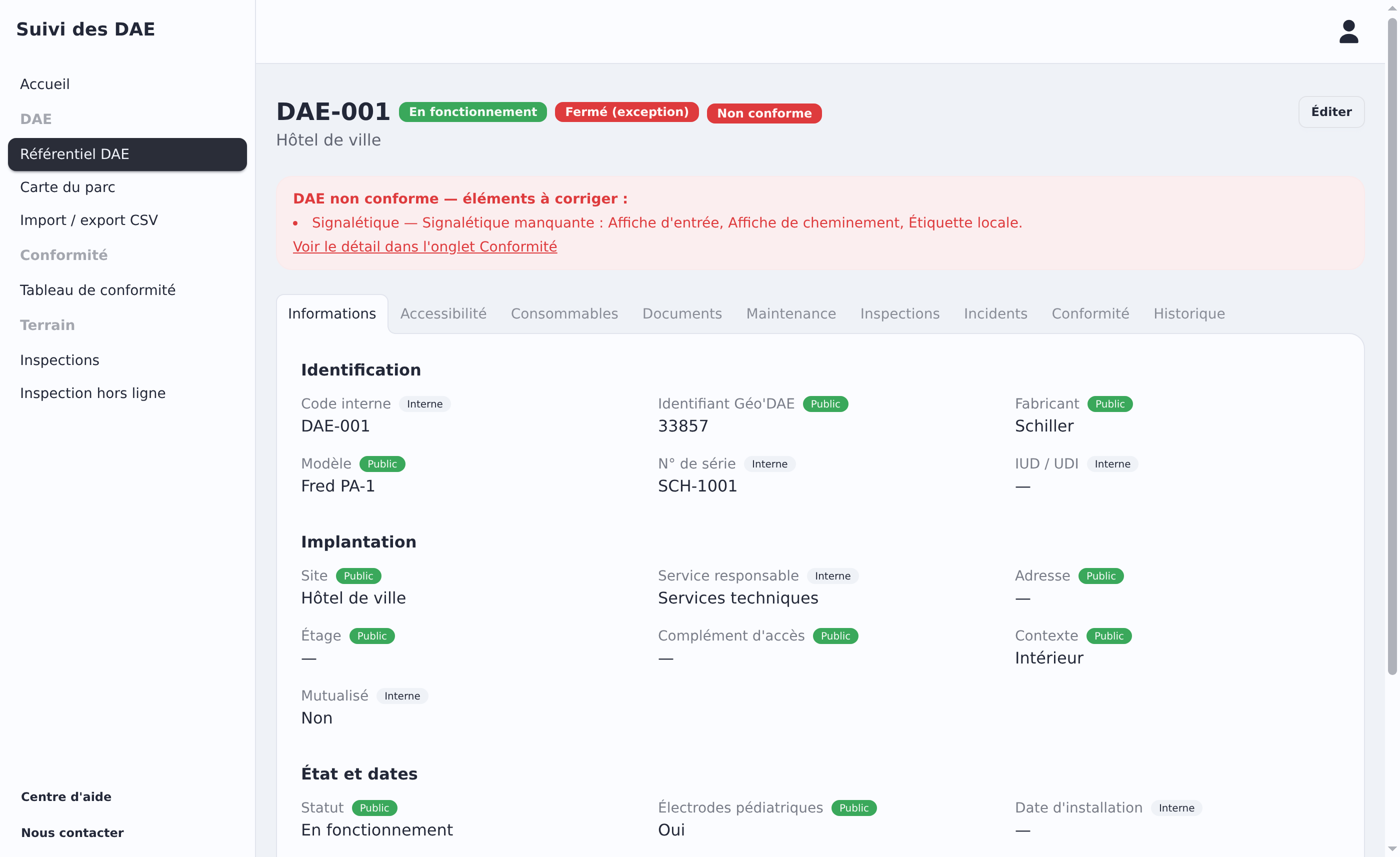
Task: Open the Centre d'aide link
Action: (x=66, y=796)
